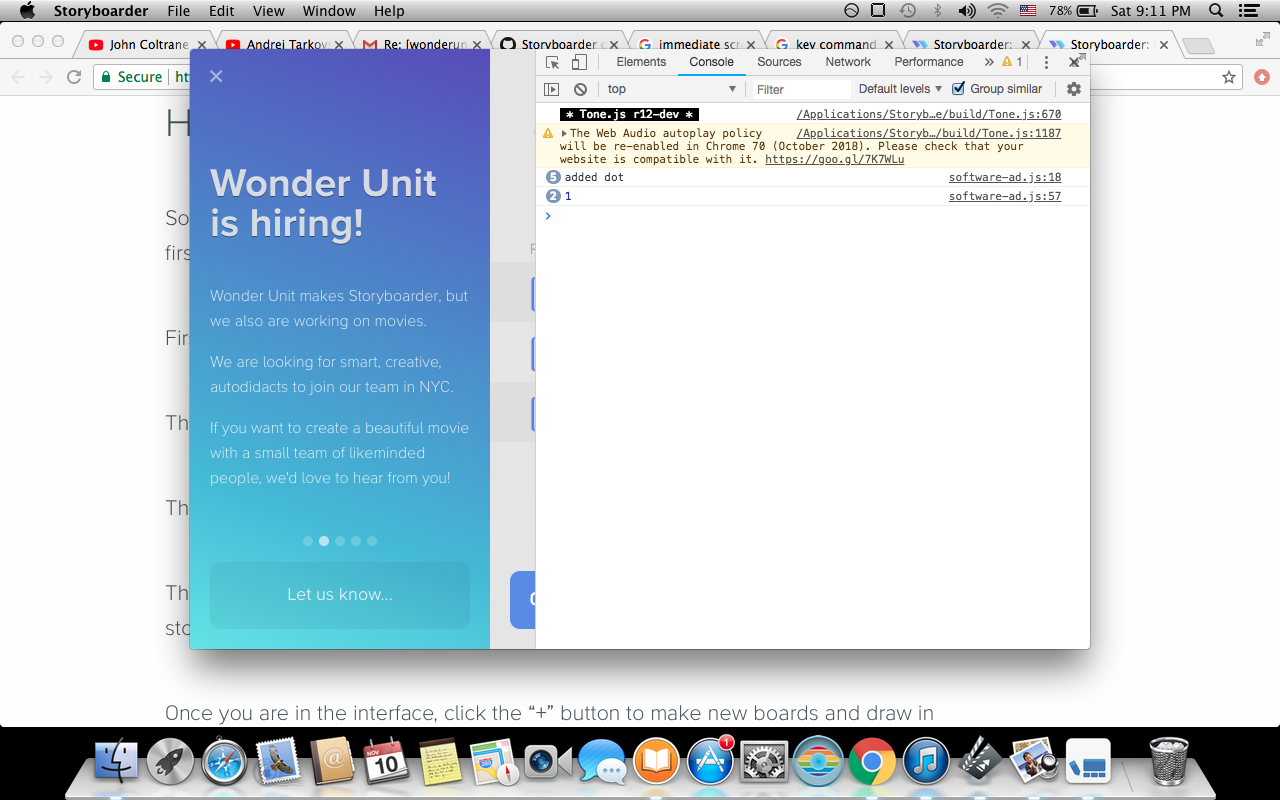Open iTunes from the Dock
The image size is (1280, 800).
(x=927, y=761)
